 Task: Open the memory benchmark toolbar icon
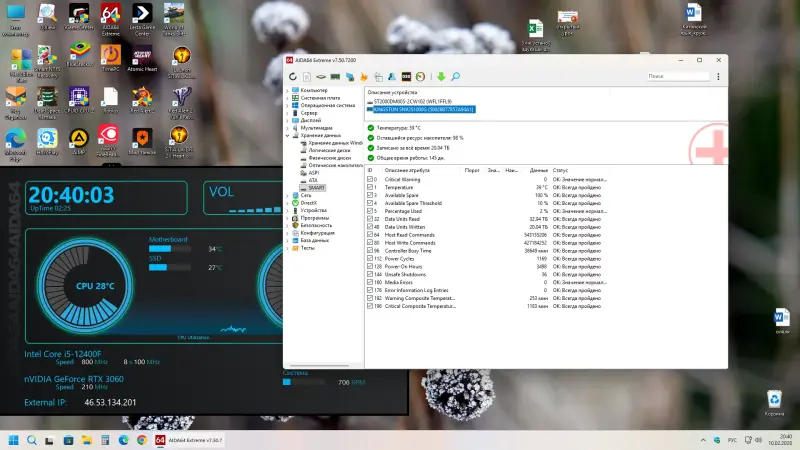335,77
